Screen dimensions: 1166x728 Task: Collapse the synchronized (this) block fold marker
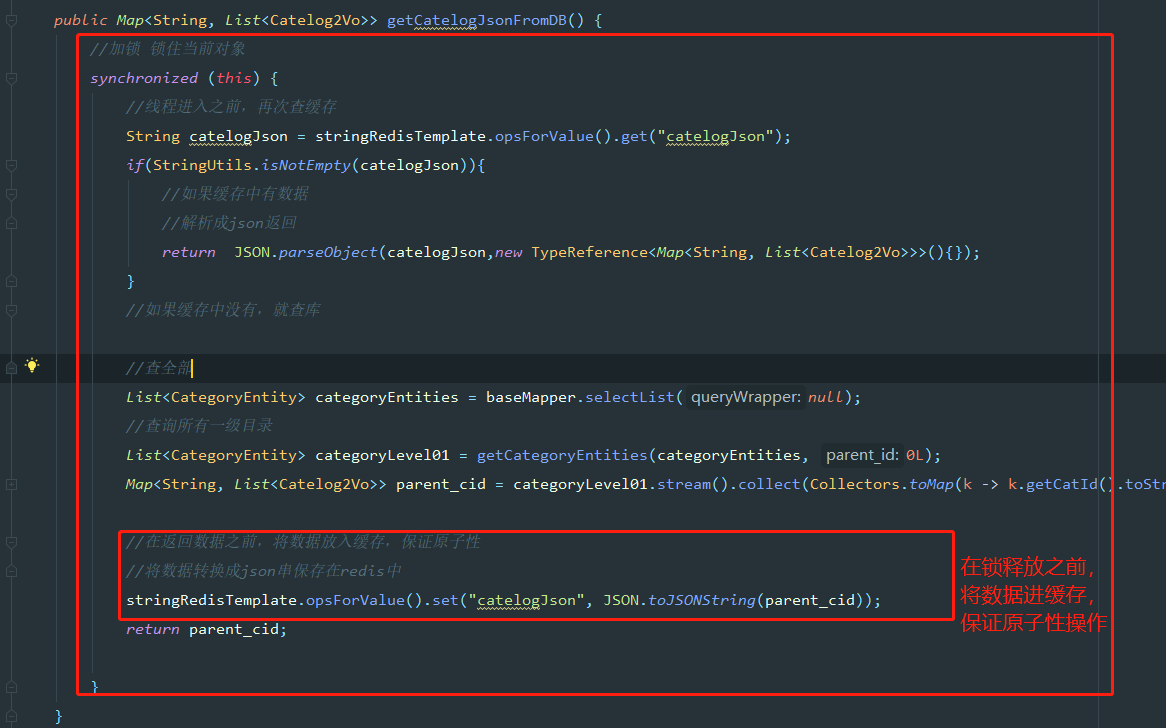(x=11, y=78)
